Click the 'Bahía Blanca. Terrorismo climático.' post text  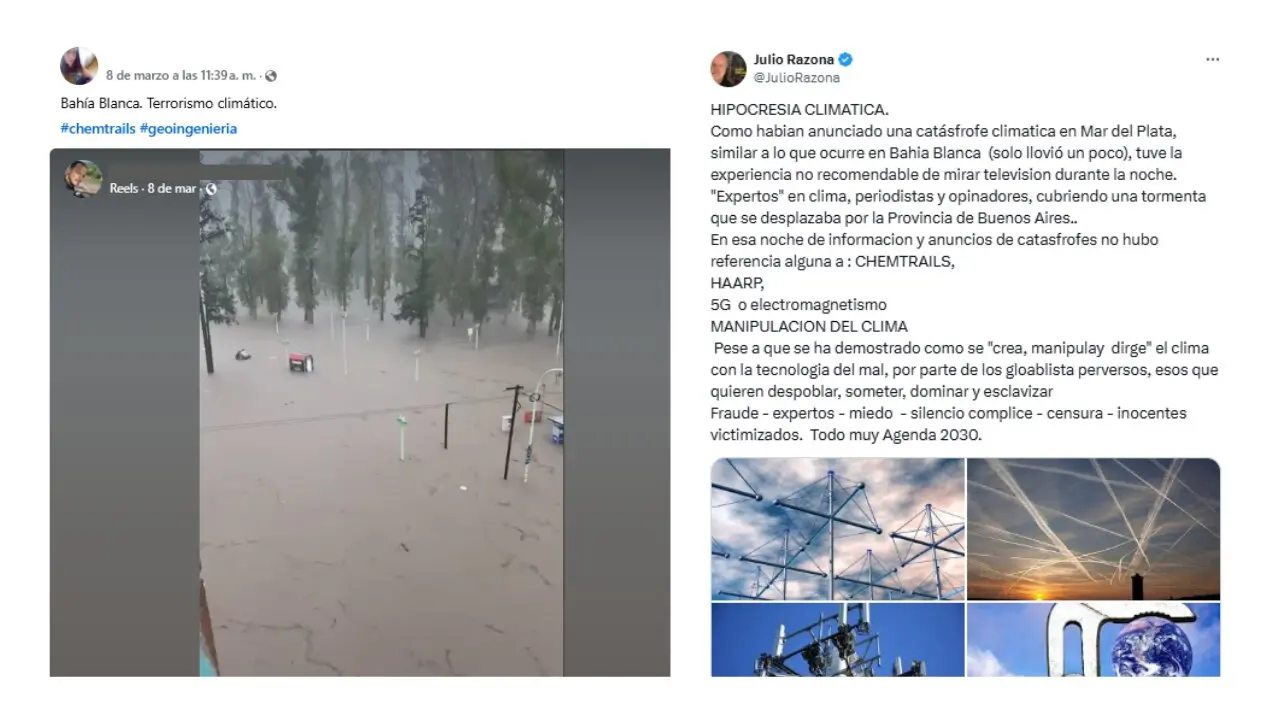point(168,103)
